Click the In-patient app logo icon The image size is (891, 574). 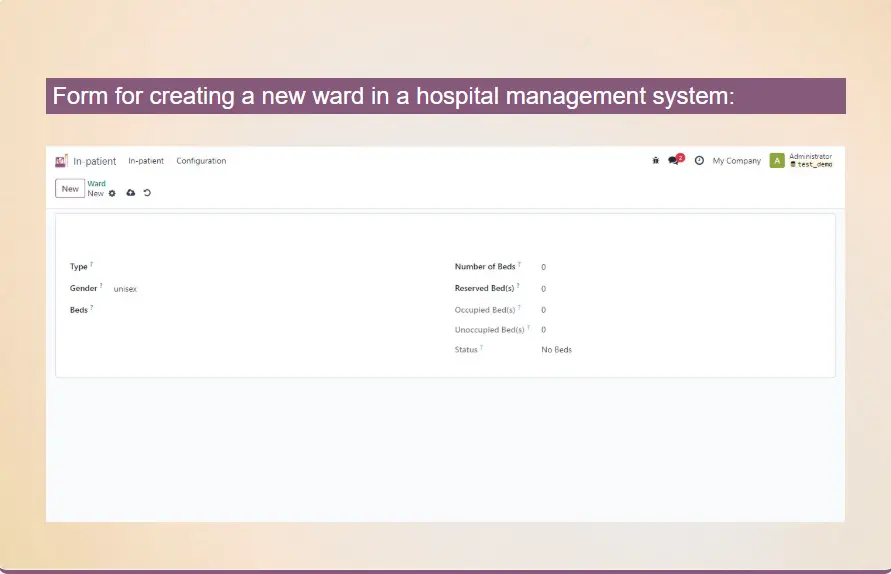[61, 161]
